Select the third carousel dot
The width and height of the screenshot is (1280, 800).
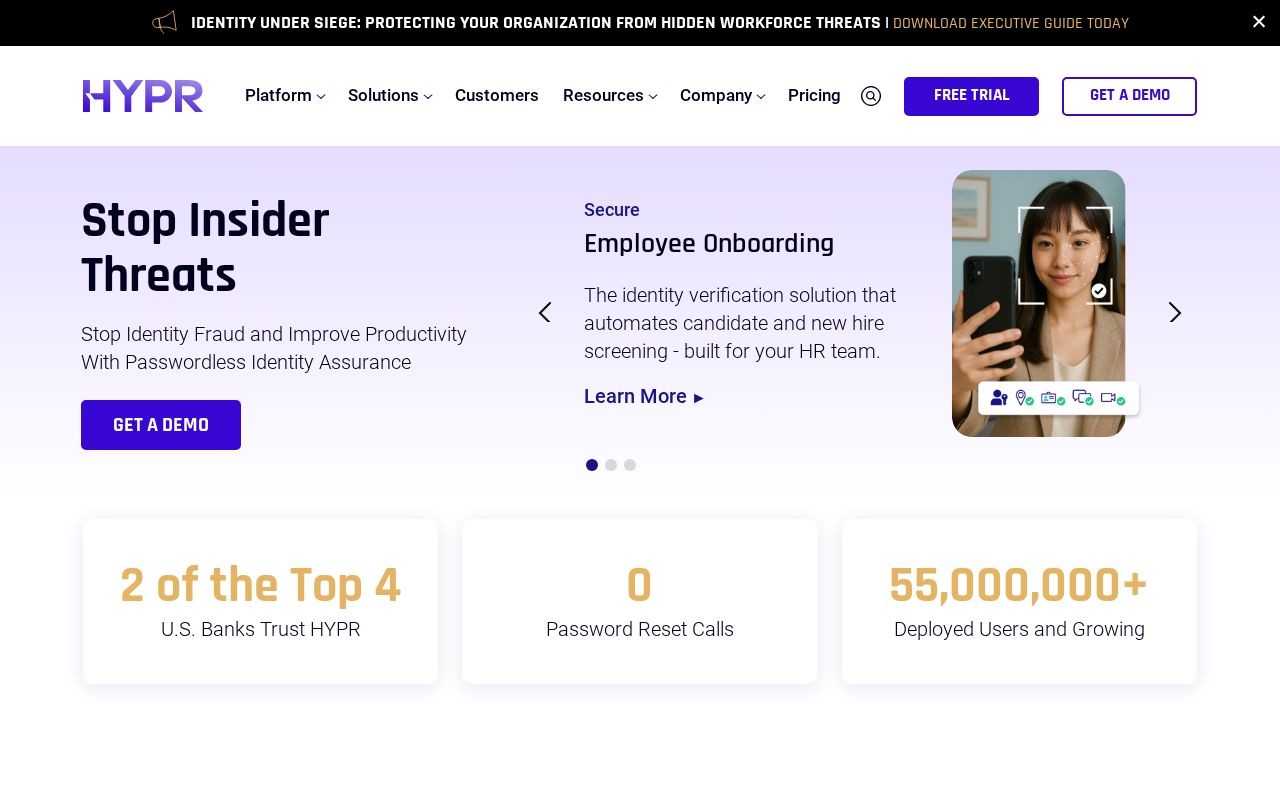click(630, 465)
